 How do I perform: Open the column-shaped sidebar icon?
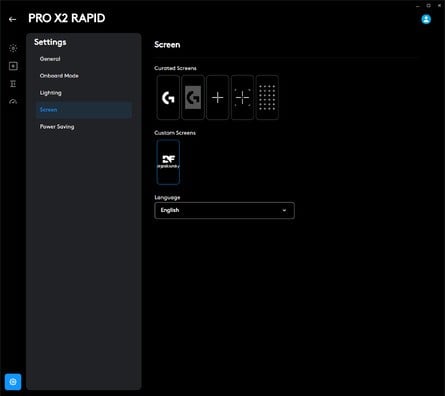pyautogui.click(x=13, y=84)
